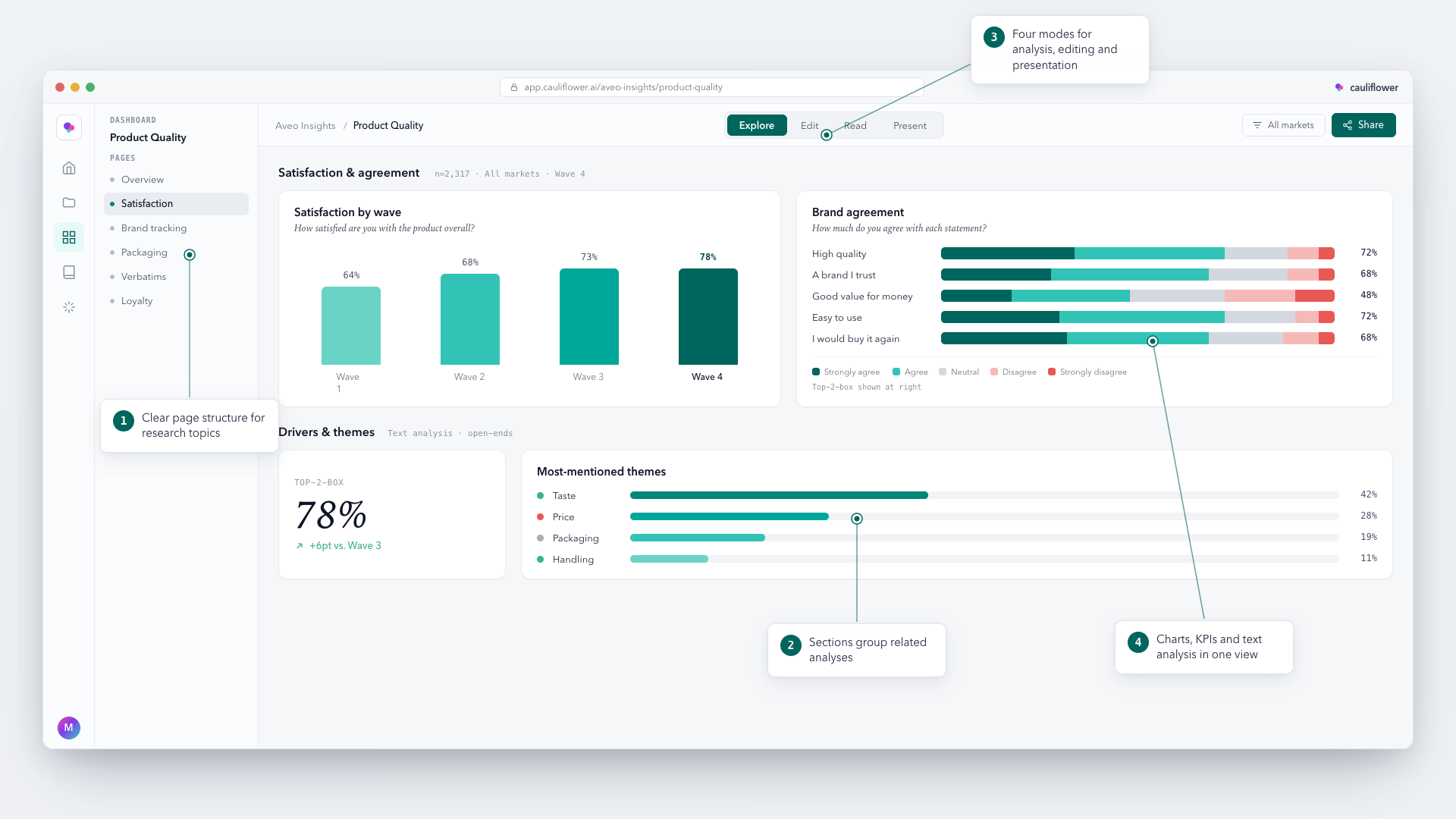Open the user avatar M
The width and height of the screenshot is (1456, 819).
[x=69, y=727]
